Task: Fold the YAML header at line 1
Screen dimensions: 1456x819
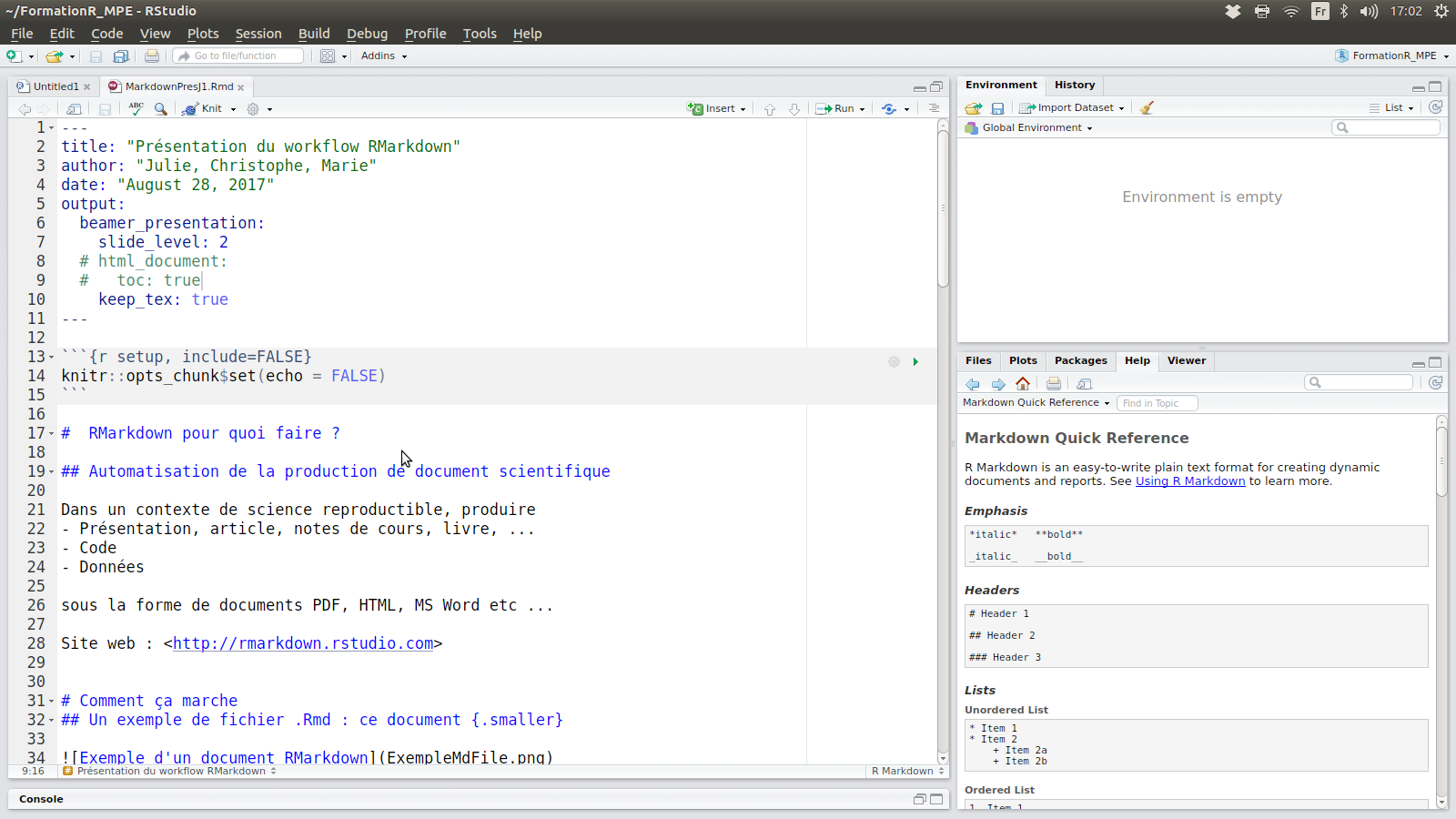Action: point(51,128)
